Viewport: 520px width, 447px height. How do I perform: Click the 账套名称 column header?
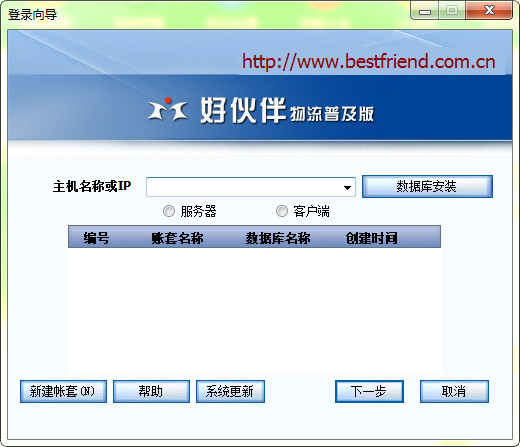[177, 238]
